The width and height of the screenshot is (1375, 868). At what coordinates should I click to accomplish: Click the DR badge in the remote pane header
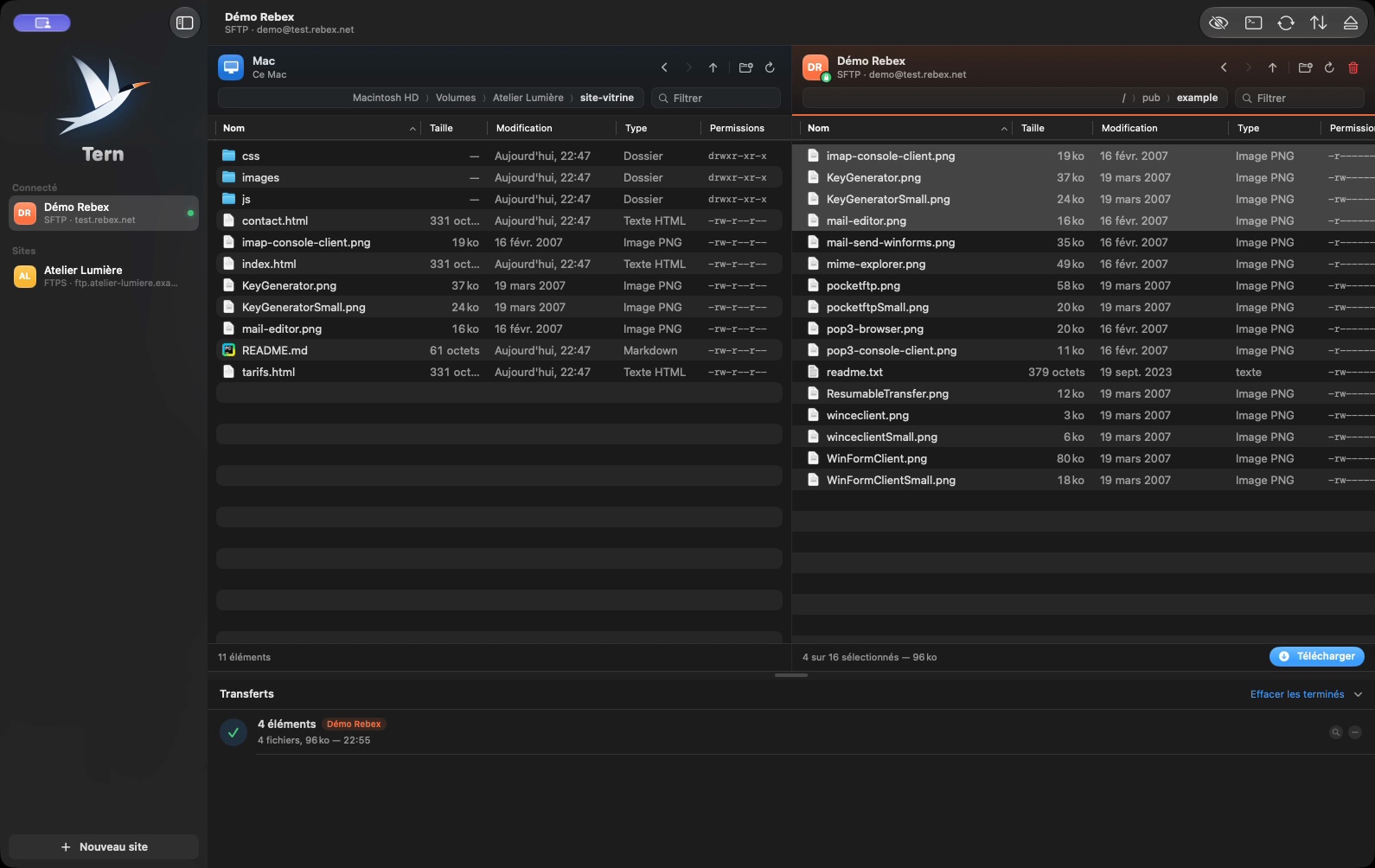click(x=815, y=67)
